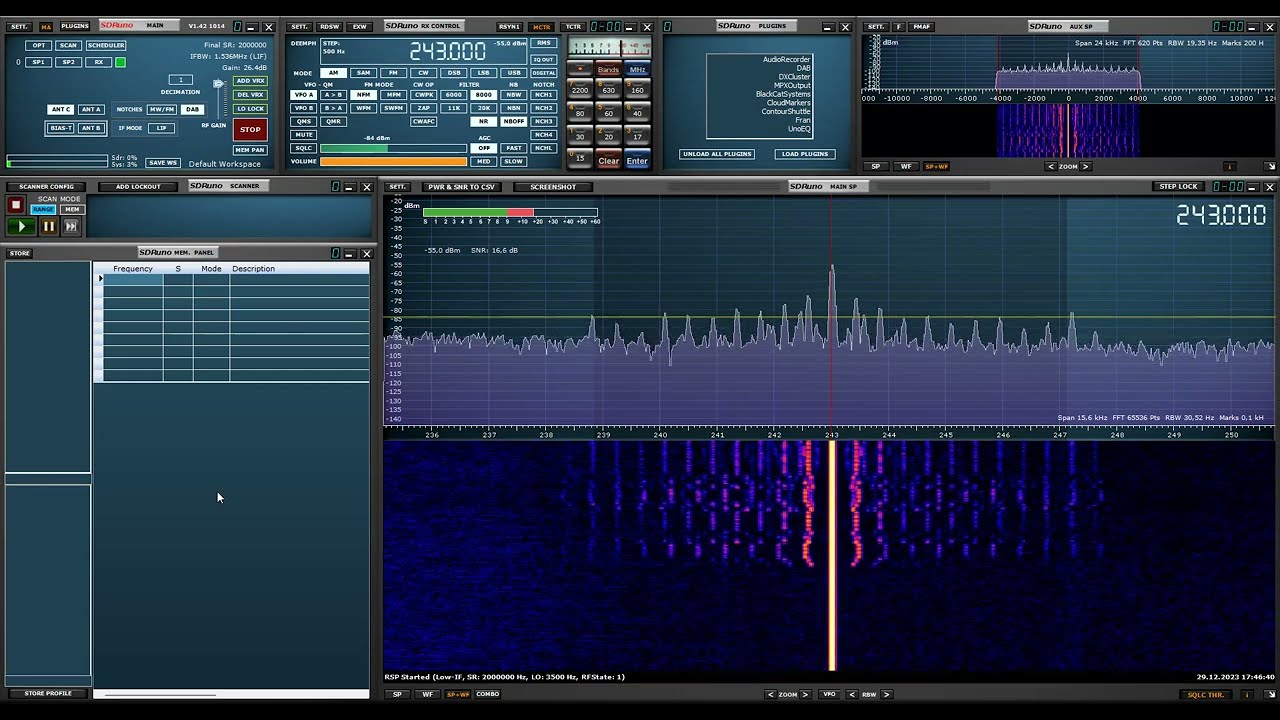Screen dimensions: 1280x720
Task: Open the COMBO view in Main SP
Action: coord(488,694)
